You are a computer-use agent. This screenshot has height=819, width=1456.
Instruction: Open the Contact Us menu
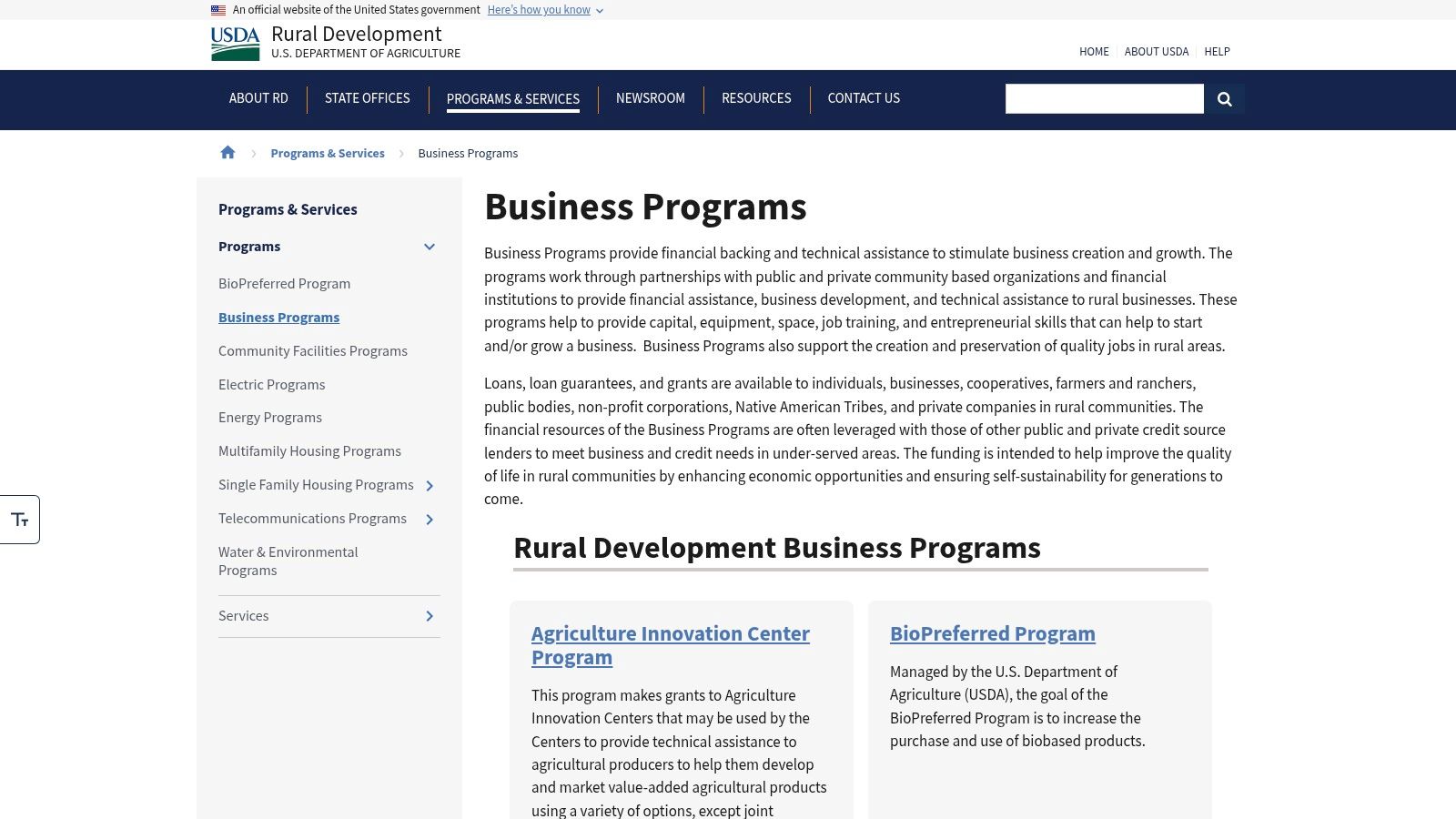pos(864,98)
